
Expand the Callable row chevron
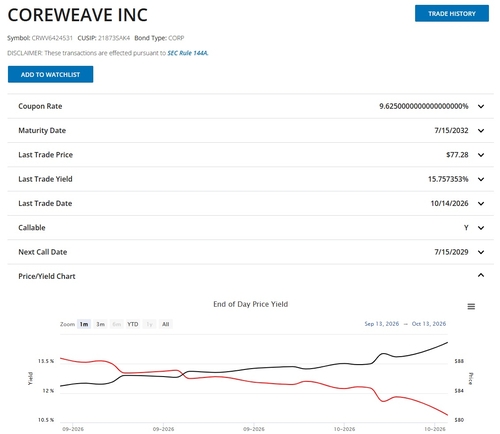pyautogui.click(x=481, y=228)
